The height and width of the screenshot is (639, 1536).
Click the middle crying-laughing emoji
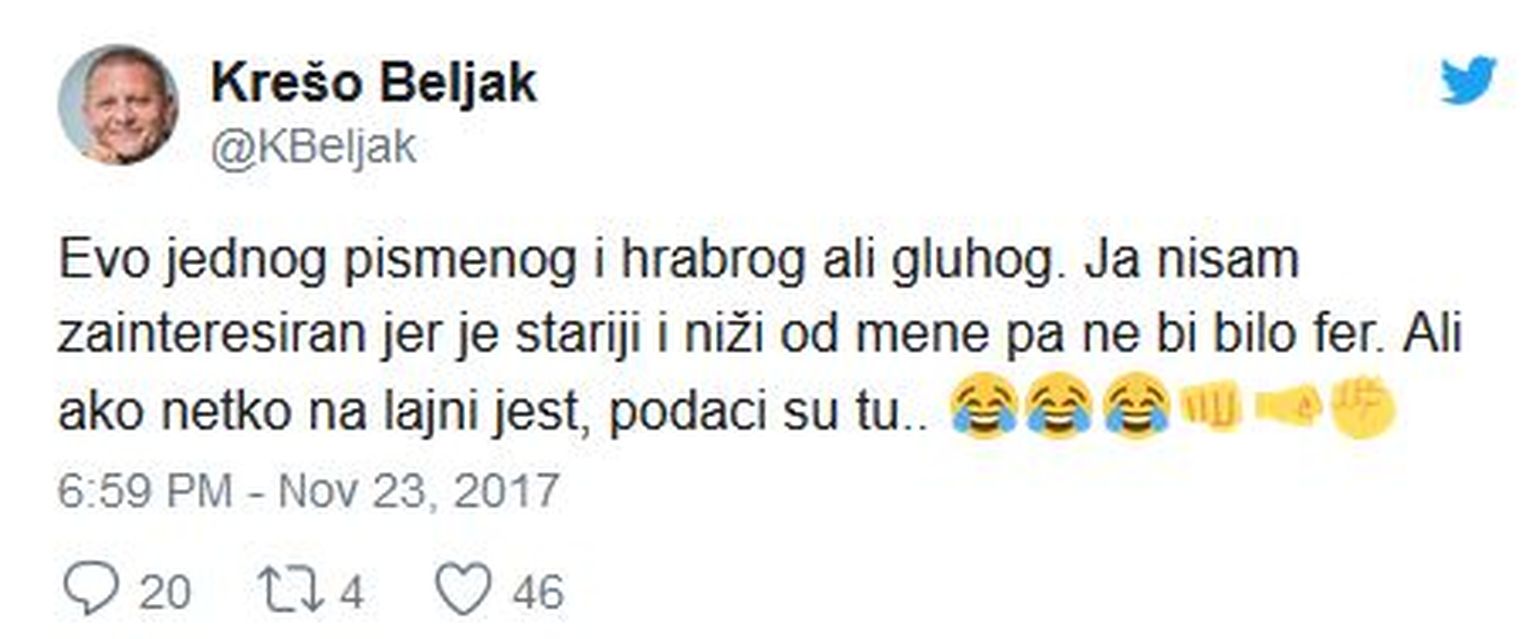tap(1060, 407)
